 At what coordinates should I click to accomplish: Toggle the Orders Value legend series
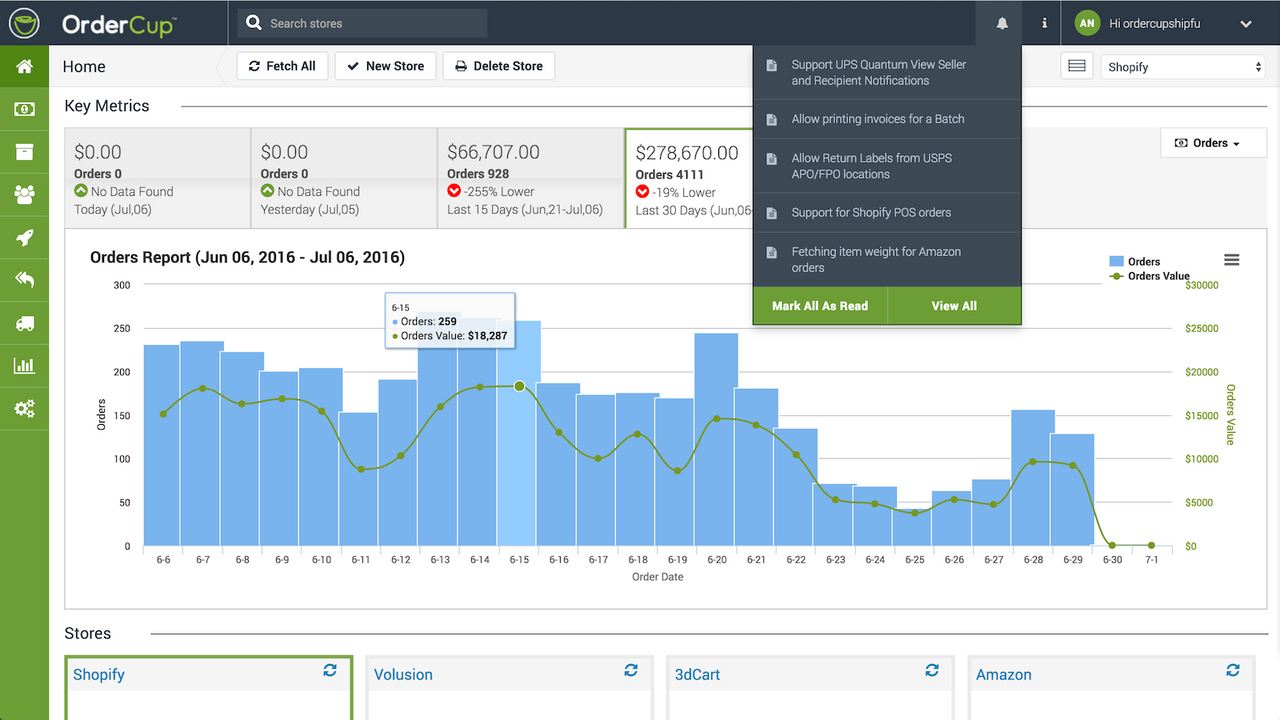tap(1149, 276)
